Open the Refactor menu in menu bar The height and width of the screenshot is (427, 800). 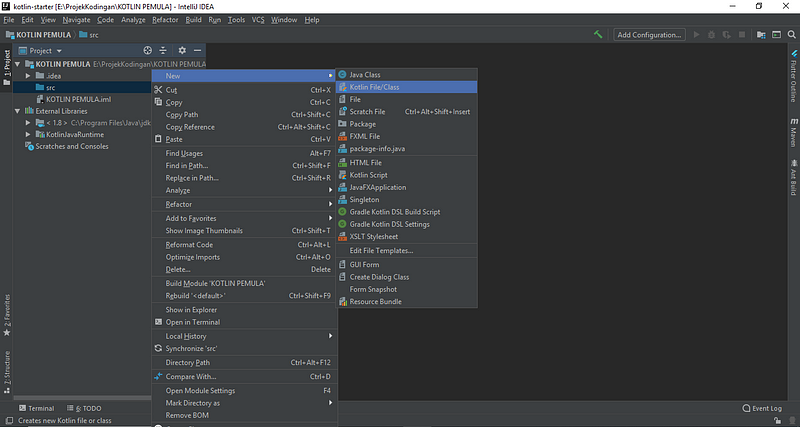click(165, 20)
